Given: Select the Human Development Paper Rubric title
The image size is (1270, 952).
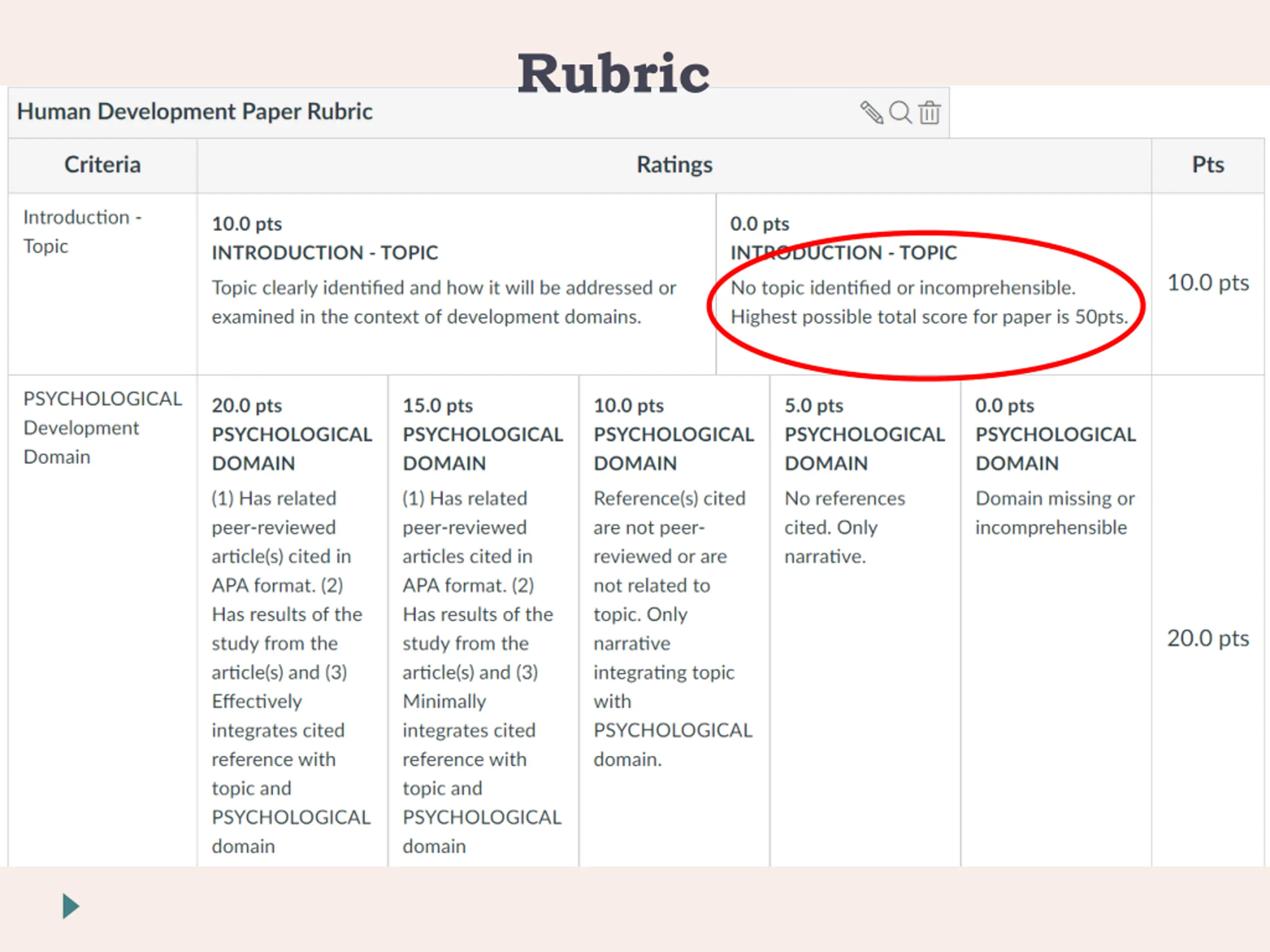Looking at the screenshot, I should click(x=194, y=112).
